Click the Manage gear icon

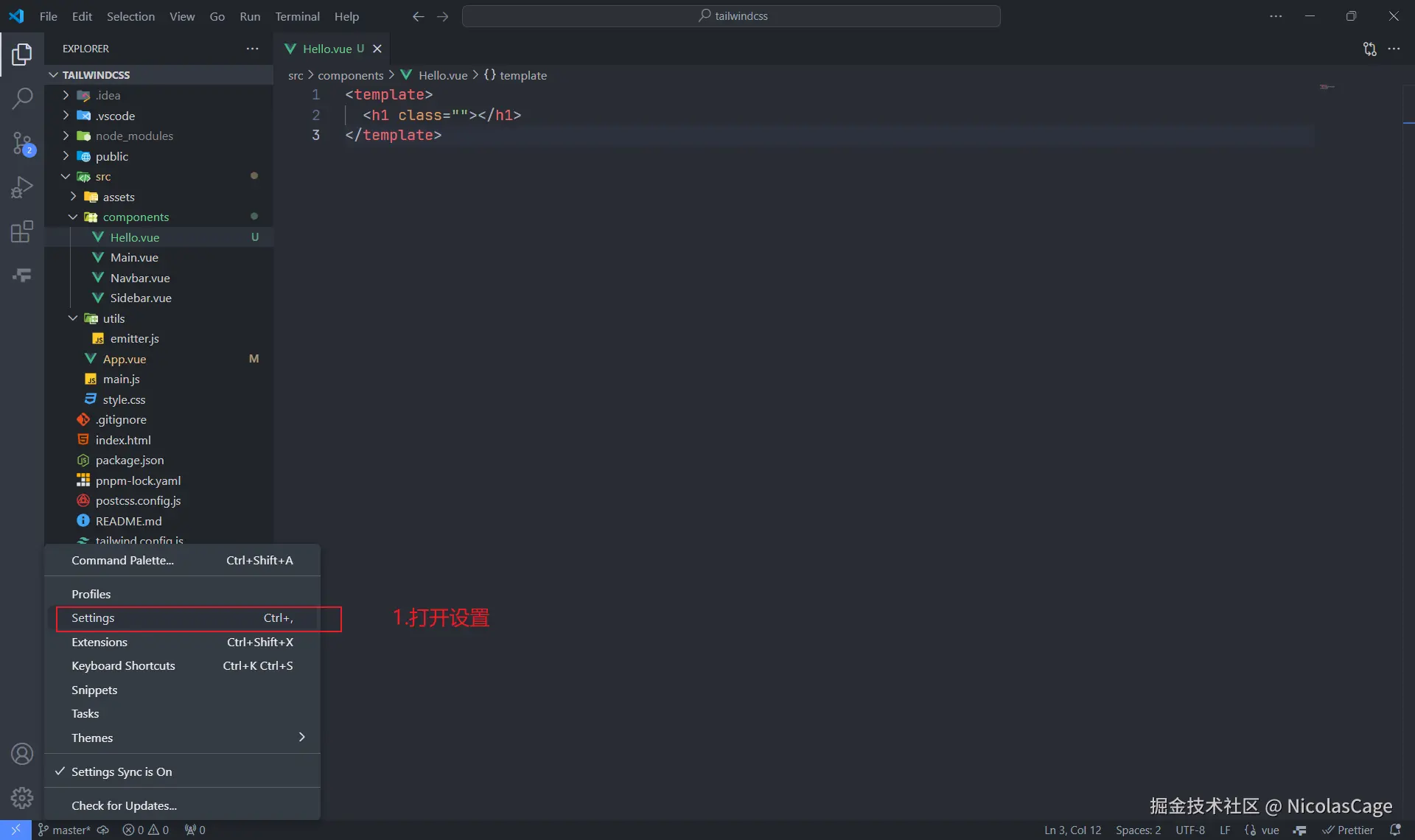tap(22, 797)
